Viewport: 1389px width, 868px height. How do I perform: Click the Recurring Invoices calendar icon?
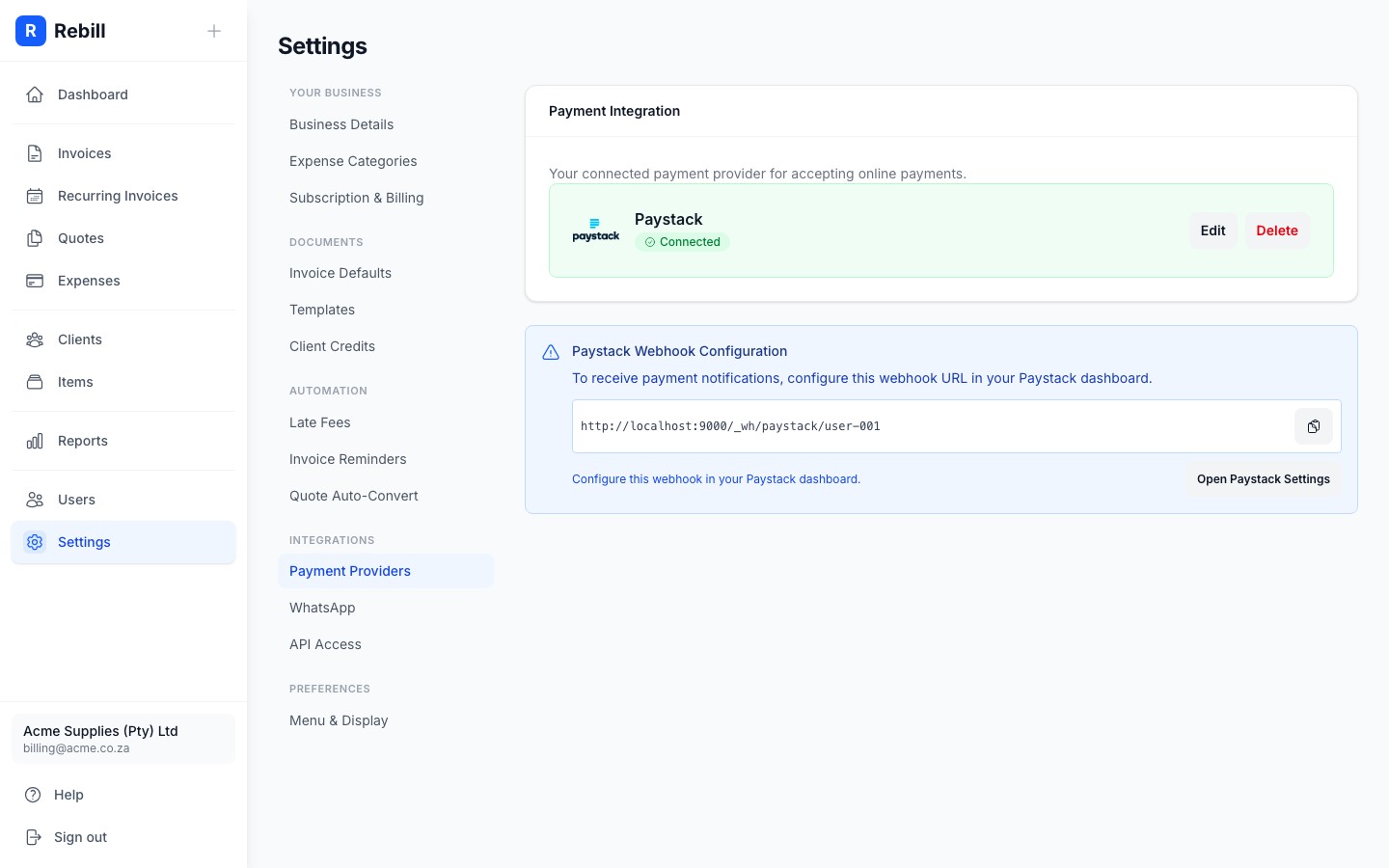pos(35,196)
